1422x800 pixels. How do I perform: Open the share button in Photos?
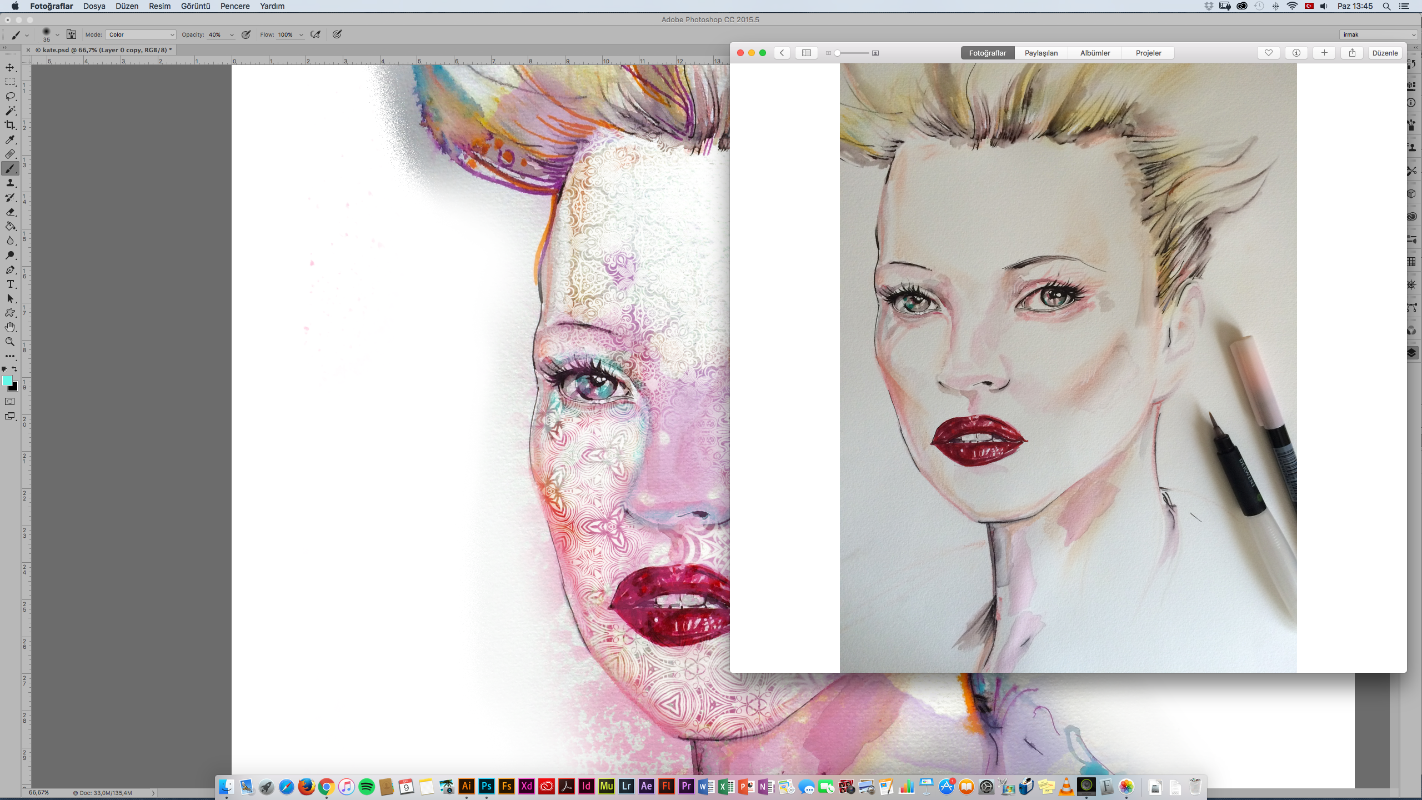[x=1352, y=53]
